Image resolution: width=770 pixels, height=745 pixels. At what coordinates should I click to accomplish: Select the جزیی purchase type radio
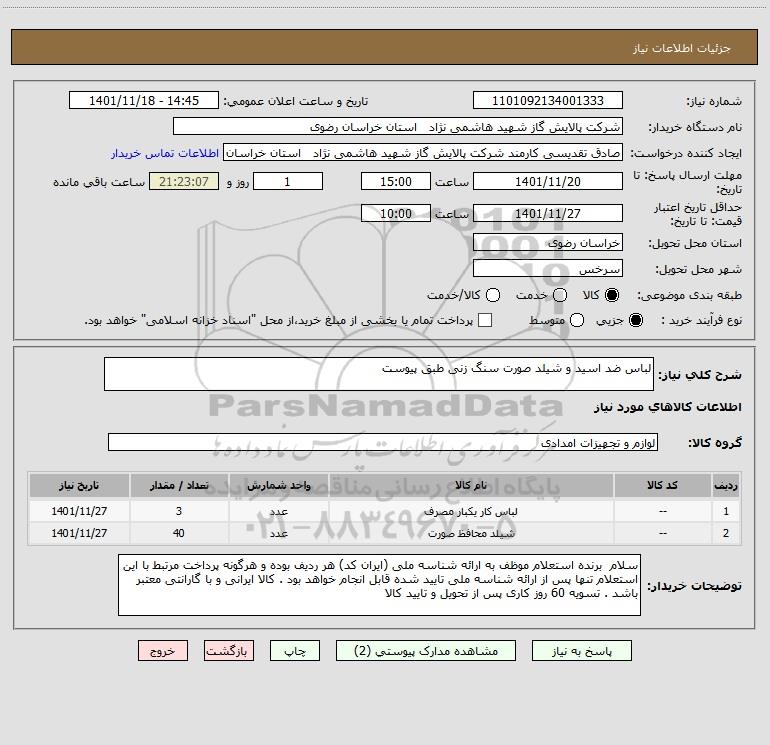pos(635,320)
